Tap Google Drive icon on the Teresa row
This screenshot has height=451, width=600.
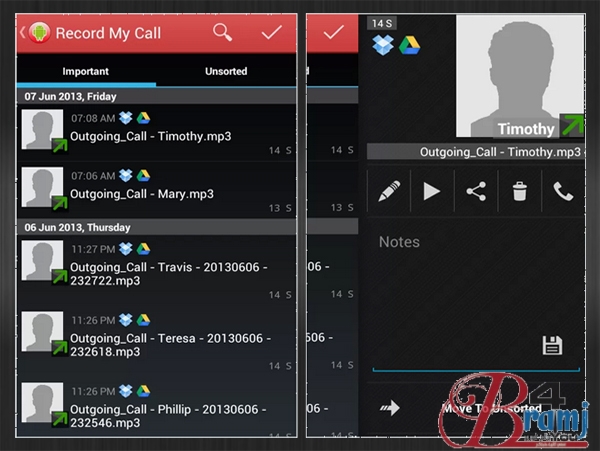[143, 320]
